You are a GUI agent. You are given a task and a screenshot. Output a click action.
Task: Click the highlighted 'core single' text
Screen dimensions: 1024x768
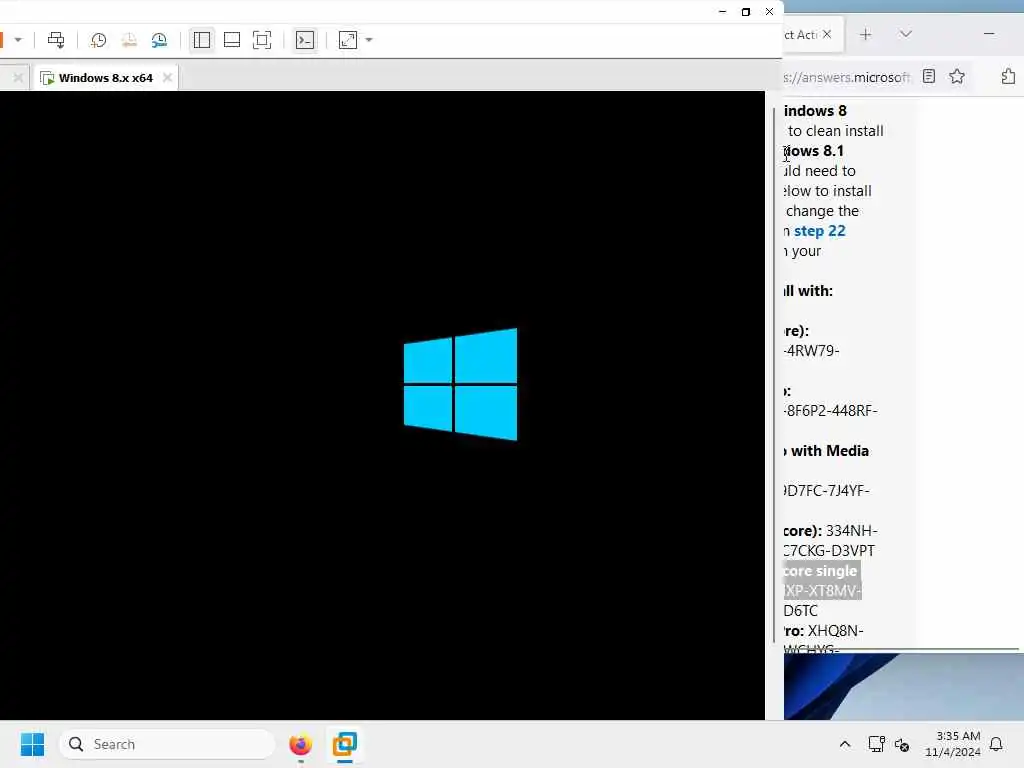click(x=820, y=571)
